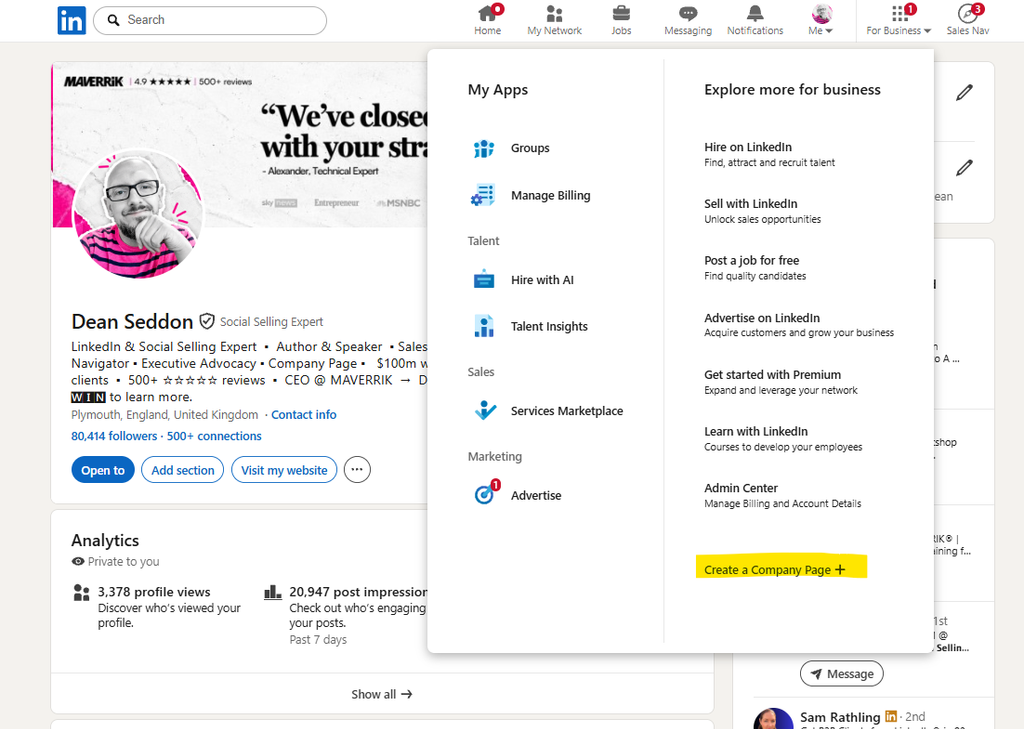Click 20,947 post impressions text
The height and width of the screenshot is (729, 1024).
click(x=358, y=592)
